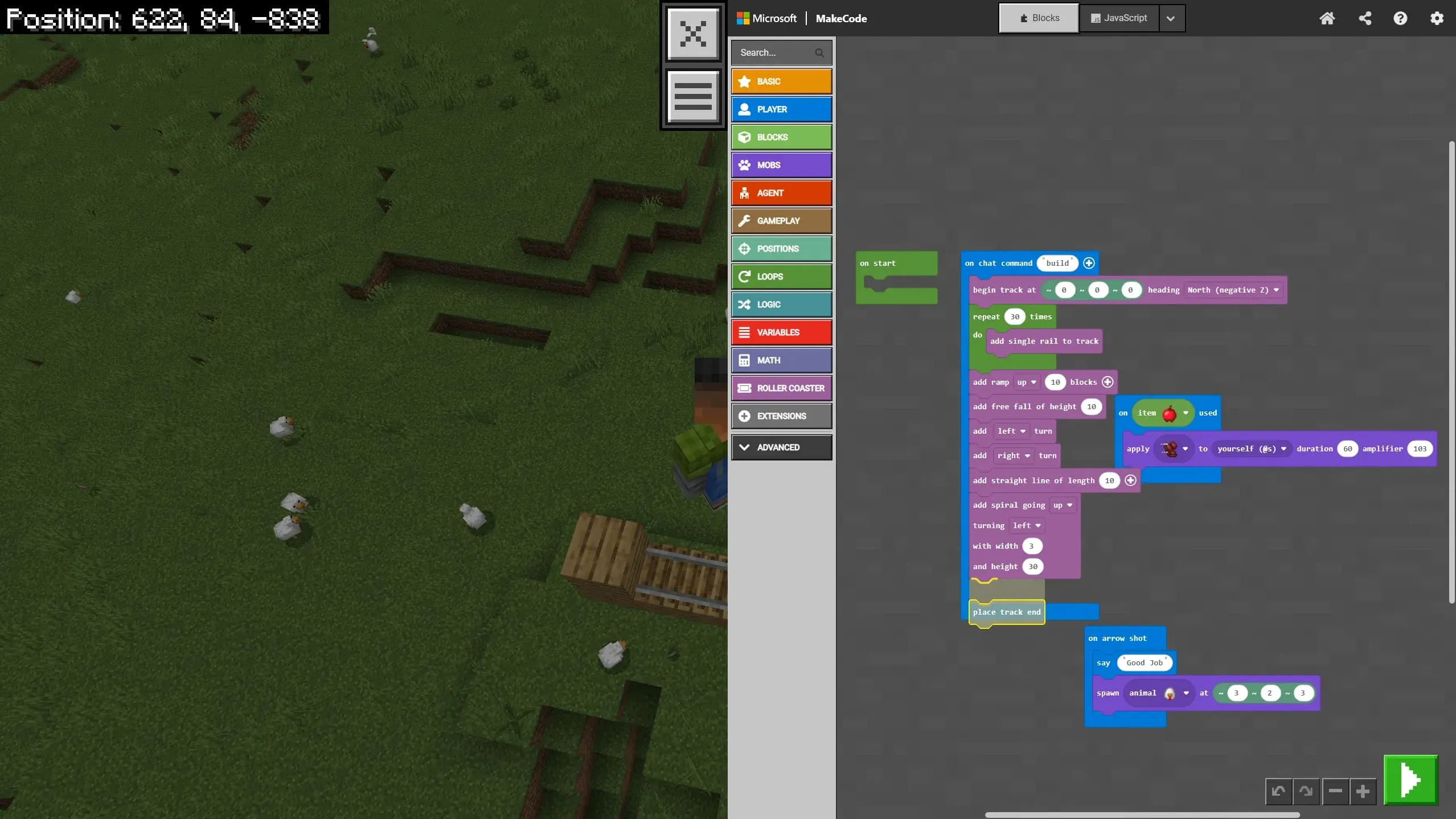Open the 'left' turn direction dropdown
Screen dimensions: 1456x819
pos(1011,431)
